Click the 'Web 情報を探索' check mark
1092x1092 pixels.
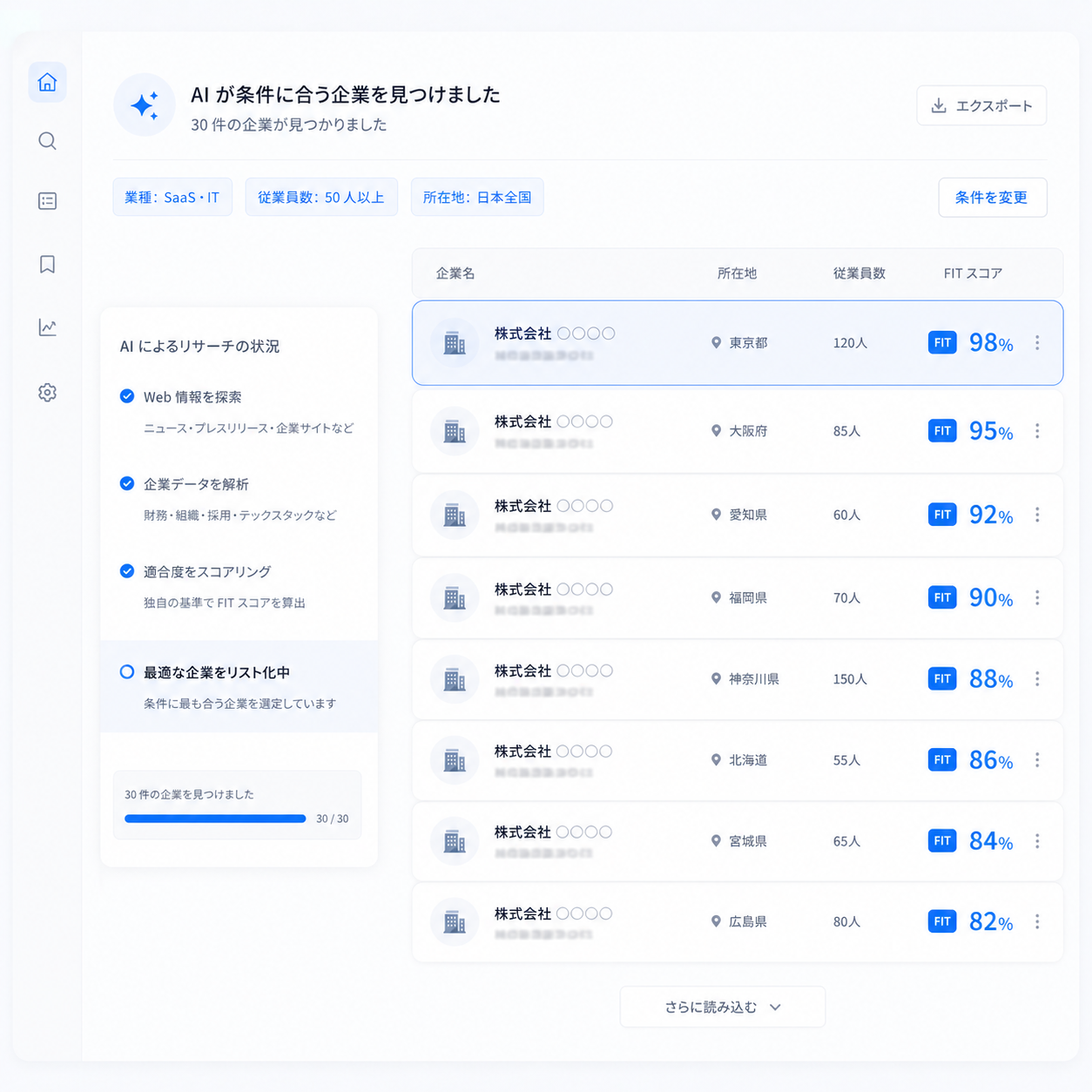click(127, 396)
